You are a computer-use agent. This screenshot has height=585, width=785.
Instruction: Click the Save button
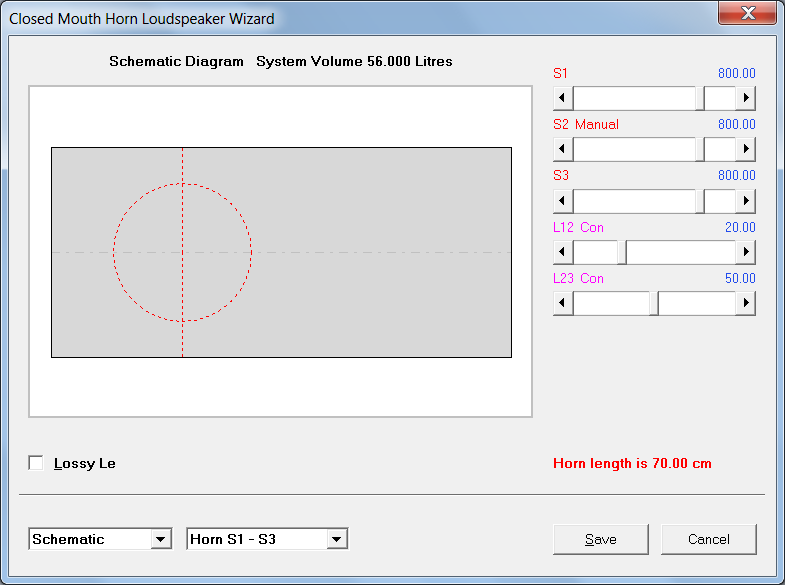601,539
